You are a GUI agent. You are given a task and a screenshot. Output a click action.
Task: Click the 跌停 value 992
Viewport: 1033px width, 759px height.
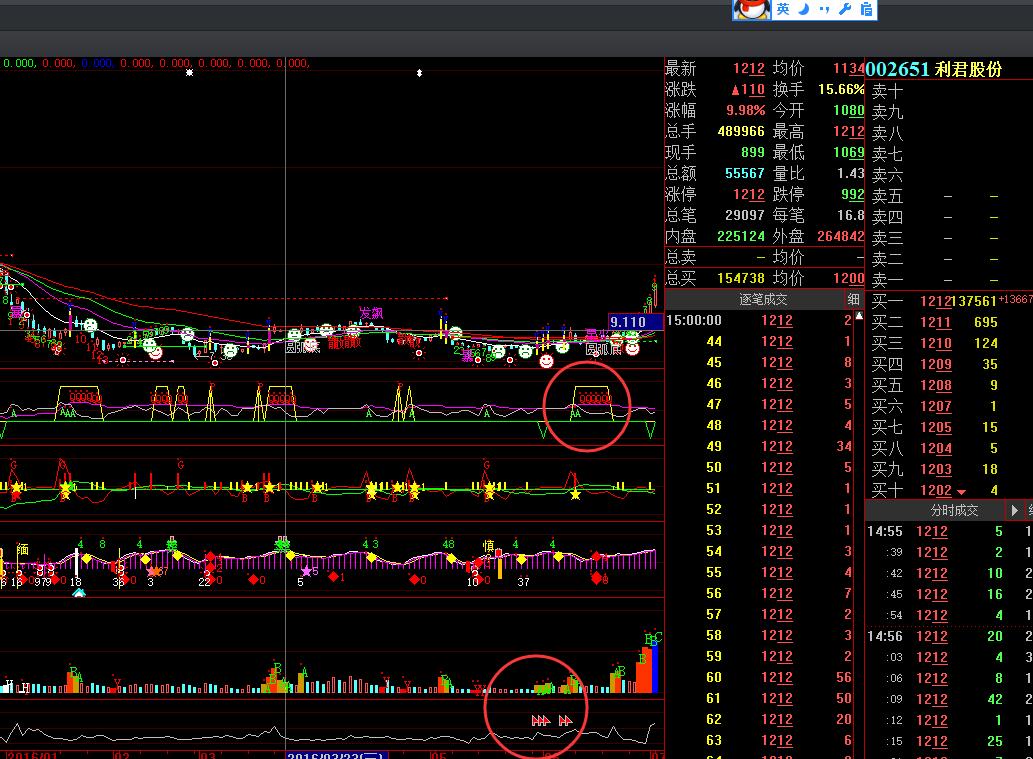[852, 194]
